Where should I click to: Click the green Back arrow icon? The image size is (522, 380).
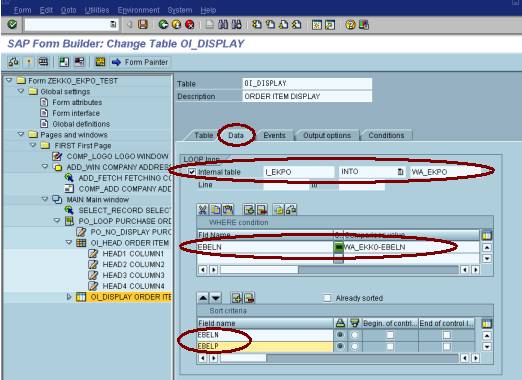click(x=163, y=25)
